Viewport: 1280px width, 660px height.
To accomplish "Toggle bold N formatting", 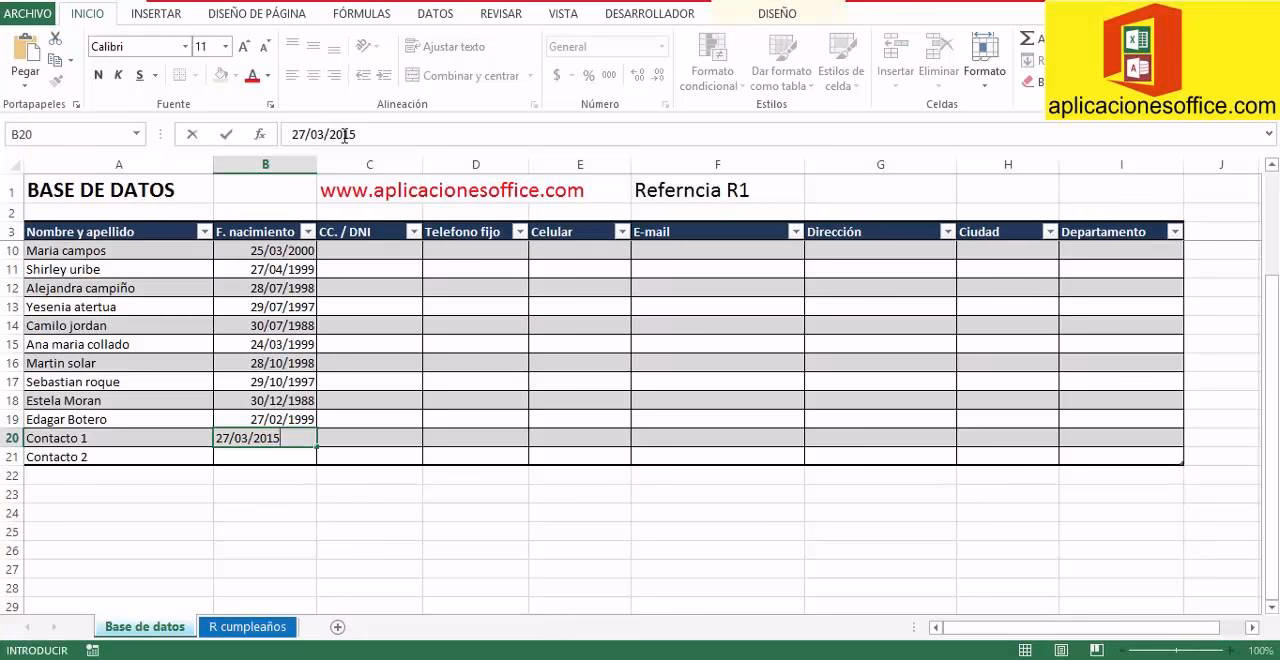I will click(98, 75).
